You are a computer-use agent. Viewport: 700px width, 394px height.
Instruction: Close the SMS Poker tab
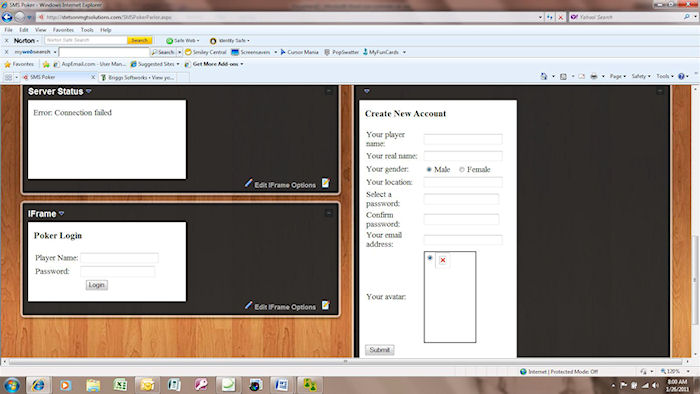coord(93,77)
